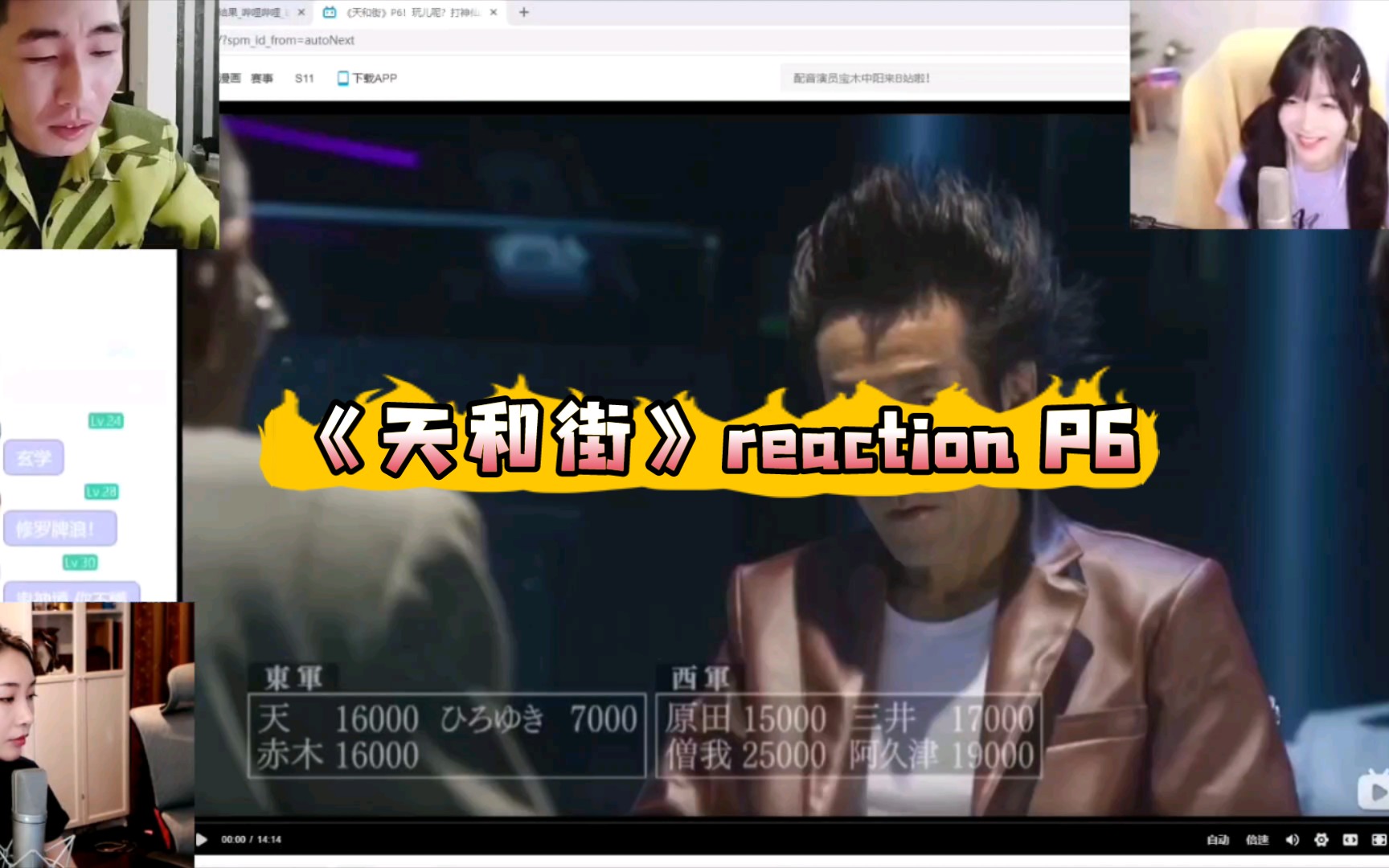The height and width of the screenshot is (868, 1389).
Task: Click the Bilibili icon on active tab
Action: (330, 12)
